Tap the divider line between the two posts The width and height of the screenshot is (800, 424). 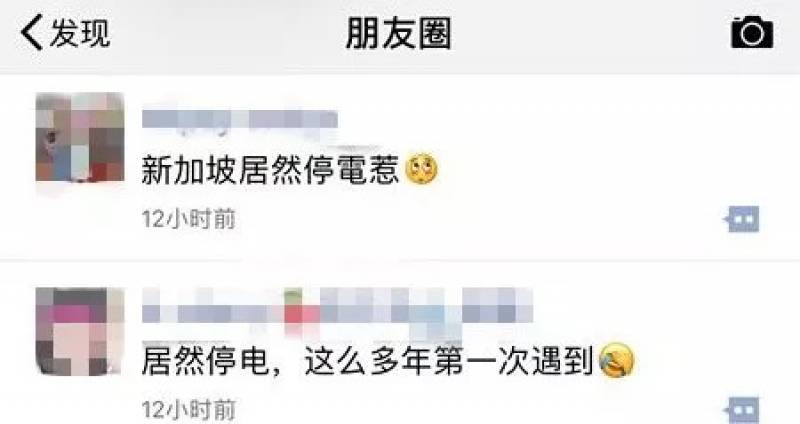click(x=400, y=261)
